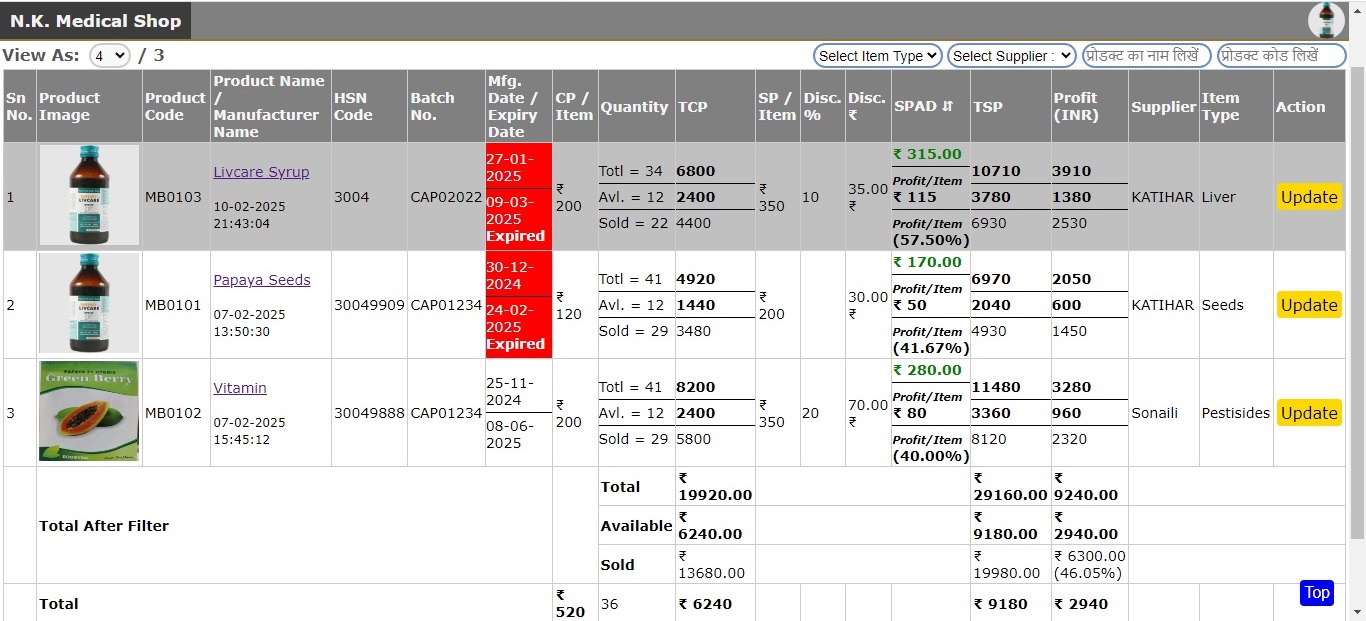The height and width of the screenshot is (621, 1366).
Task: Focus the product code search field
Action: click(1281, 56)
